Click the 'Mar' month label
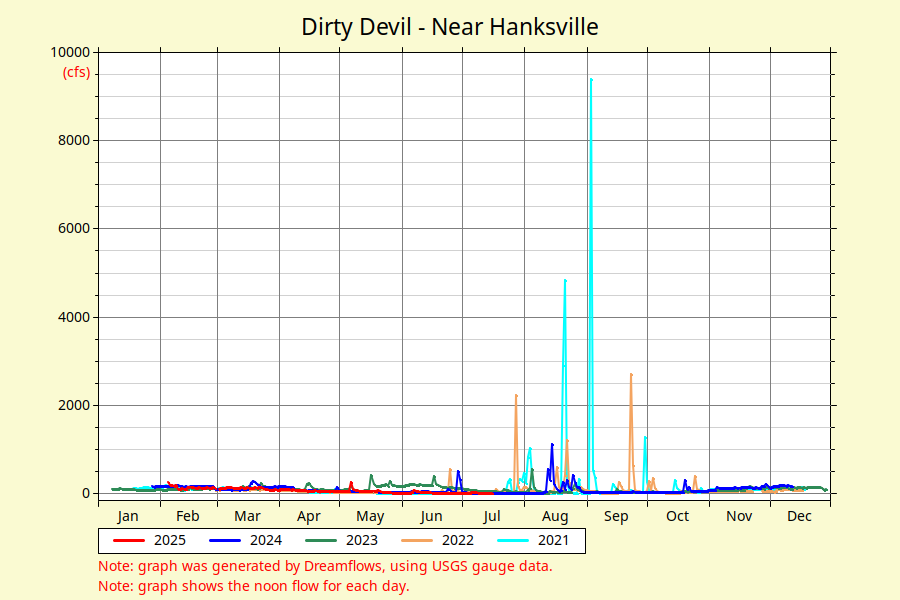900x600 pixels. point(247,516)
